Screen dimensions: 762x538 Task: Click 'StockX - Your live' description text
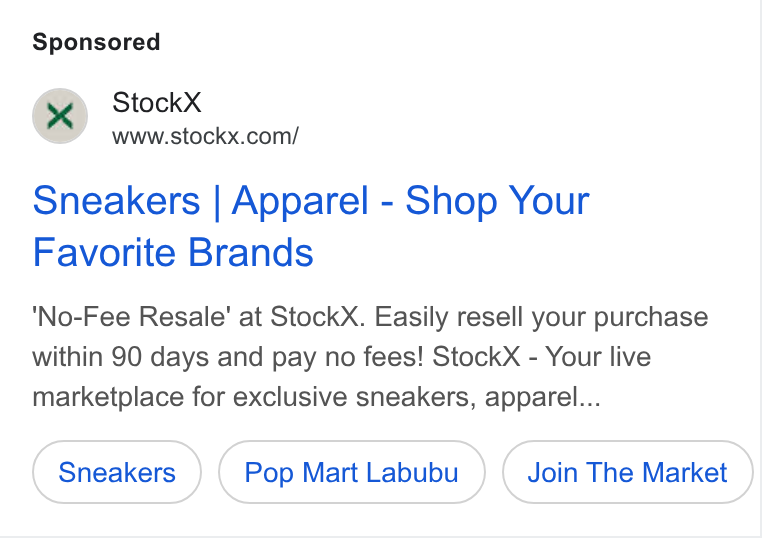pos(541,357)
